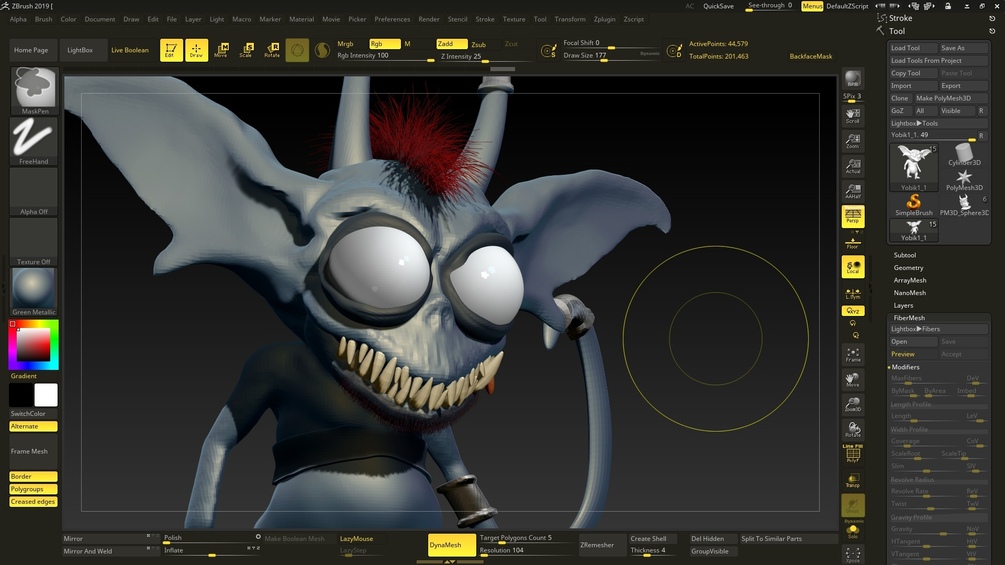Select the PolyMesh3D star tool

[964, 180]
